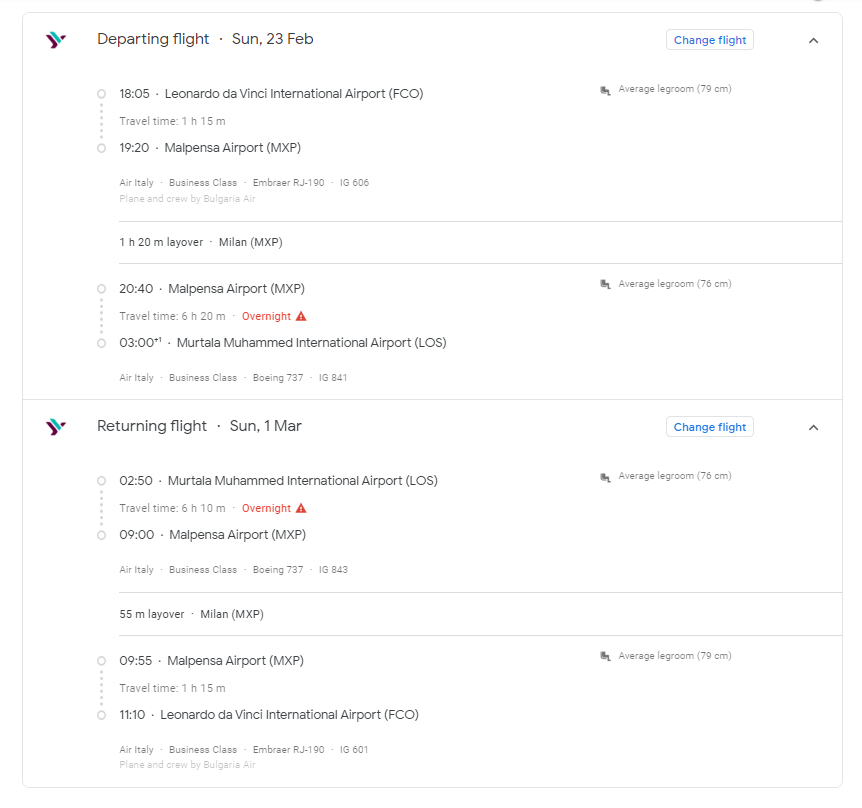Collapse the Returning flight details chevron
Screen dimensions: 862x808
click(814, 428)
